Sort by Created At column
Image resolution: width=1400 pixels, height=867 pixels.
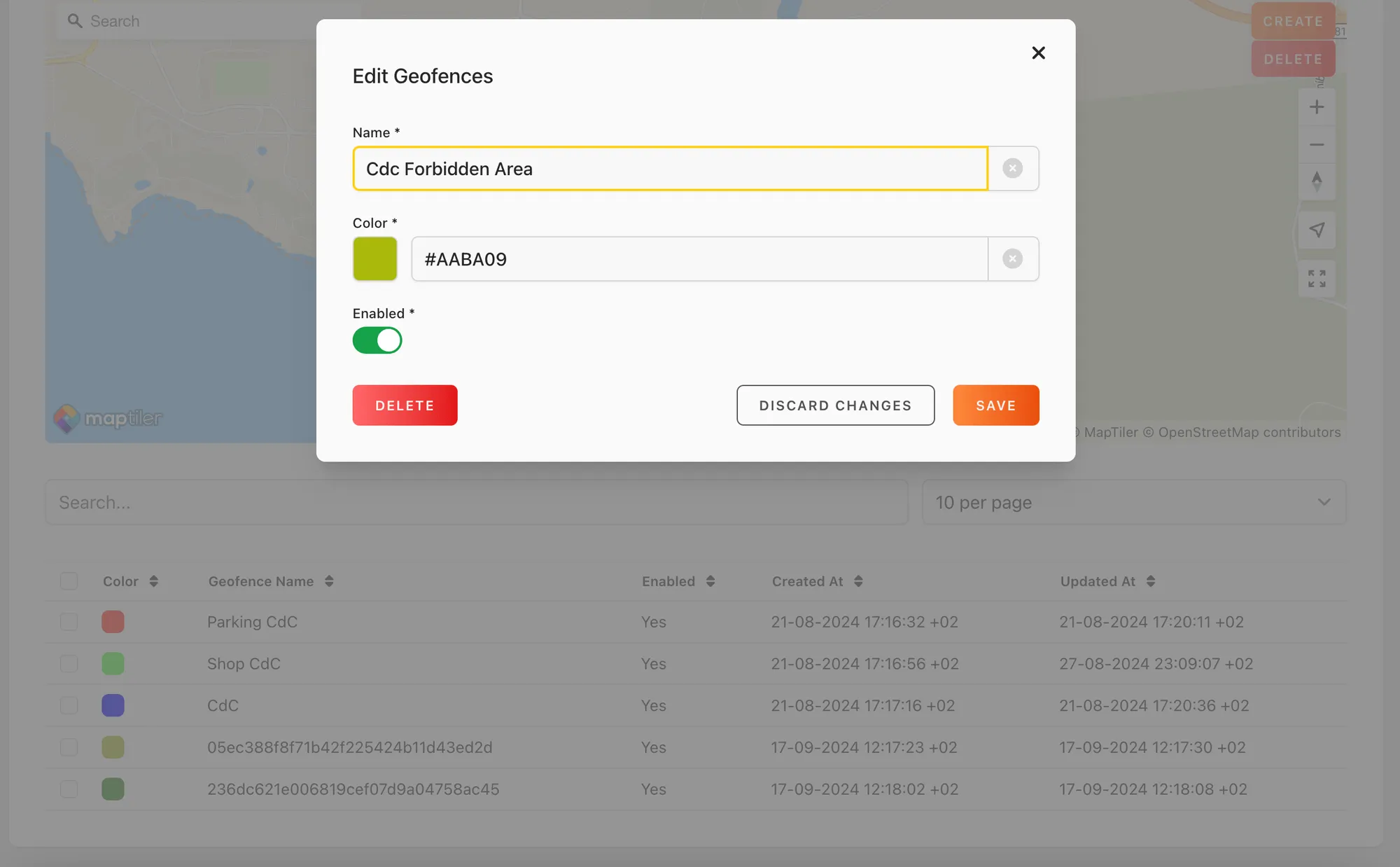pos(817,581)
